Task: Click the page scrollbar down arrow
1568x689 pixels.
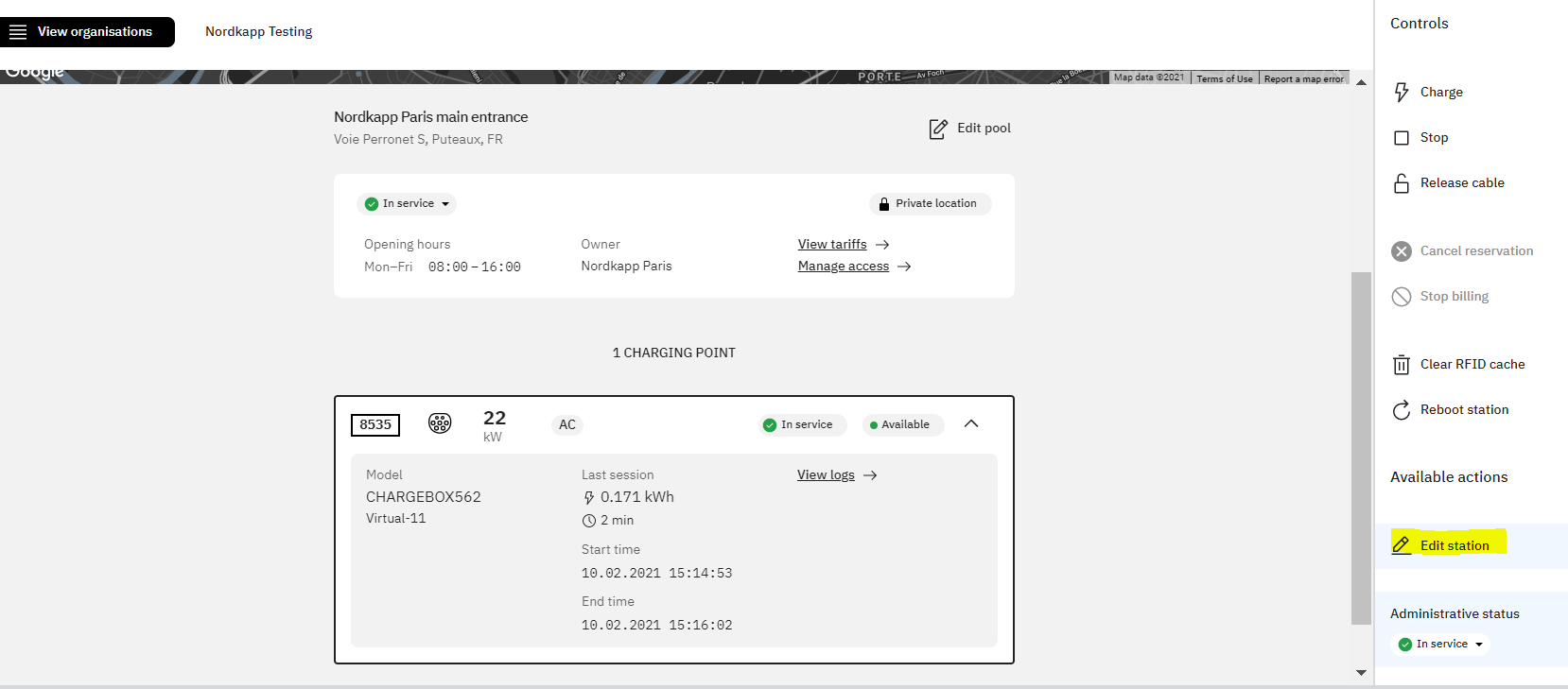Action: click(x=1361, y=673)
